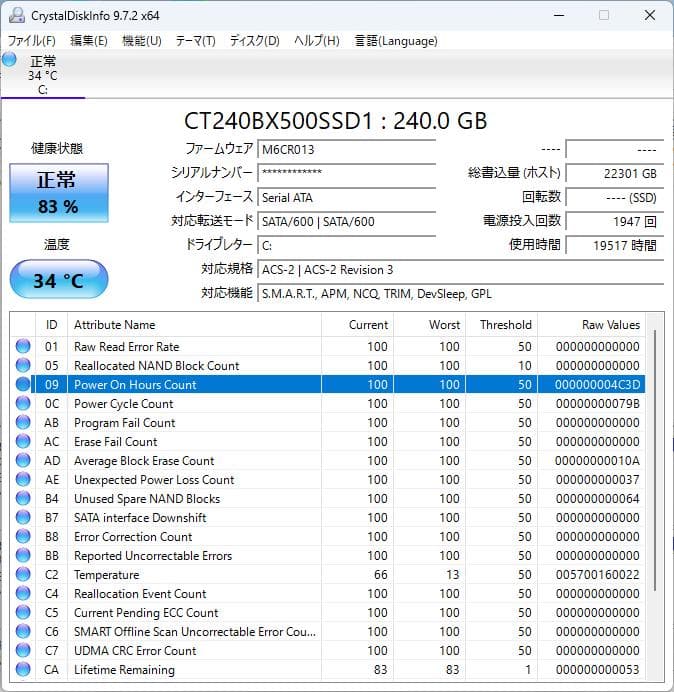Click the CrystalDiskInfo app icon in title bar

point(17,15)
